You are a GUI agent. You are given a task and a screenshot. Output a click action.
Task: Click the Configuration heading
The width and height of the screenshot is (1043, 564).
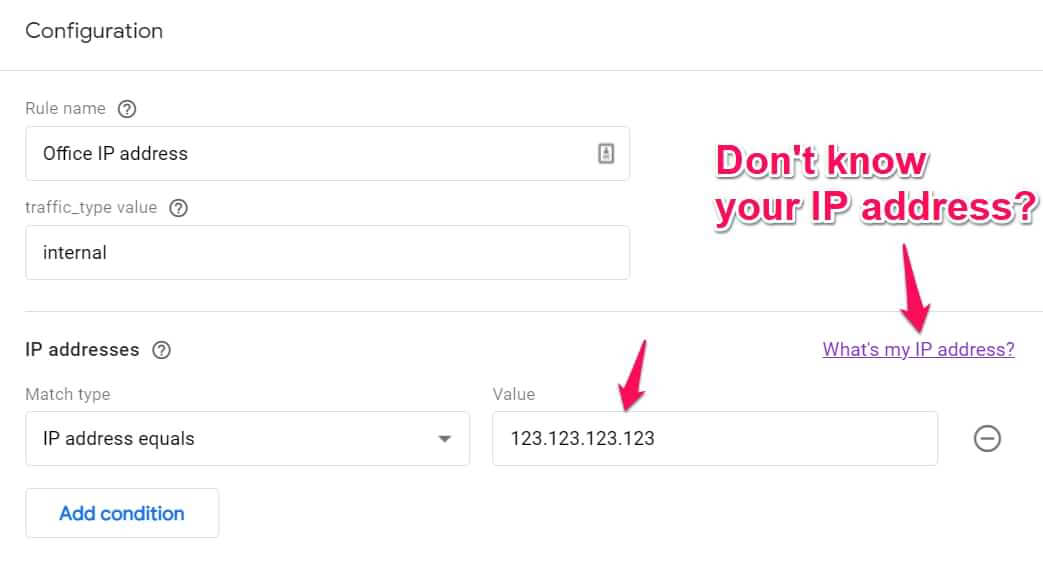click(x=94, y=31)
